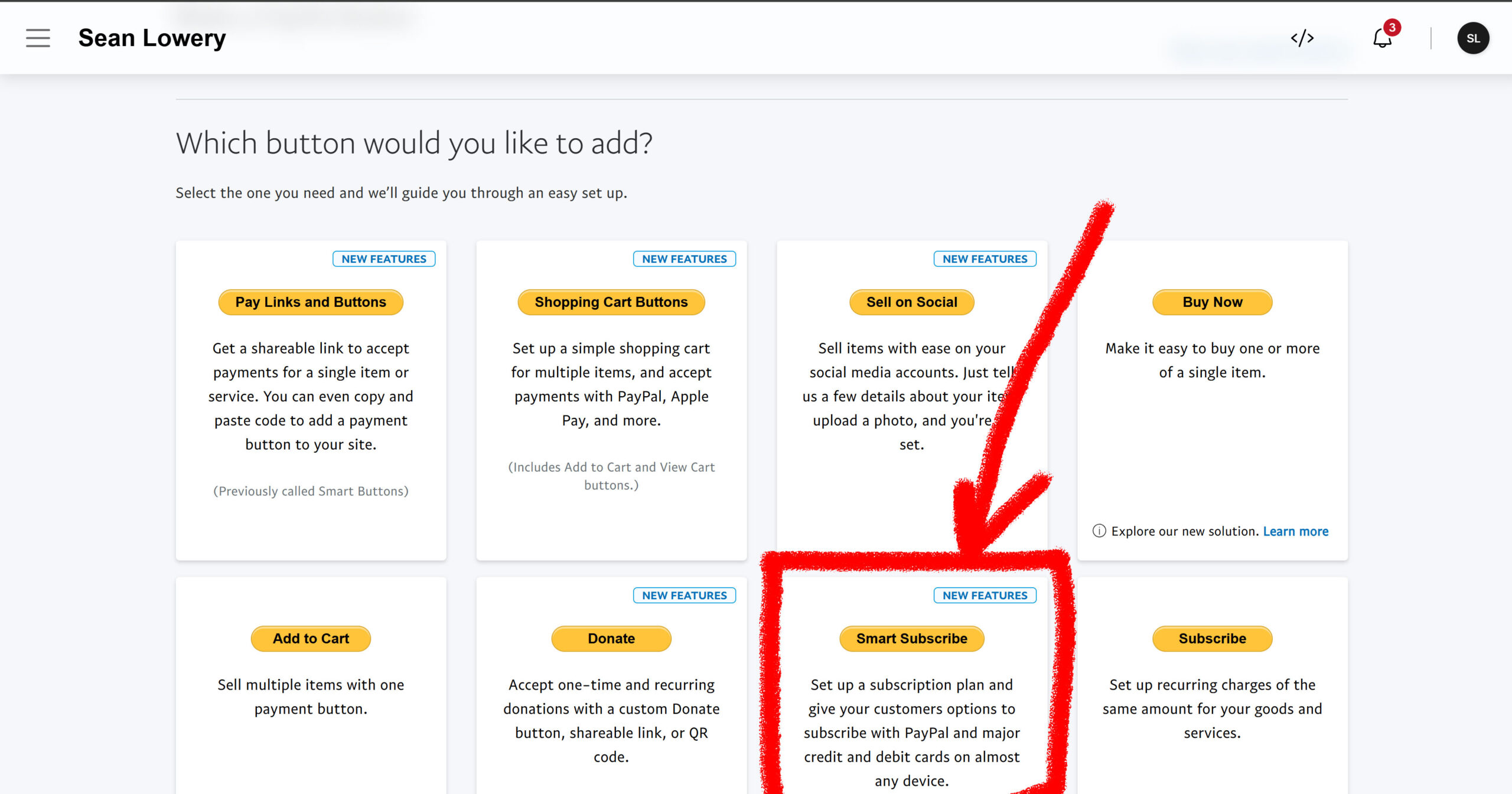Open the notifications bell icon
Image resolution: width=1512 pixels, height=794 pixels.
pyautogui.click(x=1381, y=40)
